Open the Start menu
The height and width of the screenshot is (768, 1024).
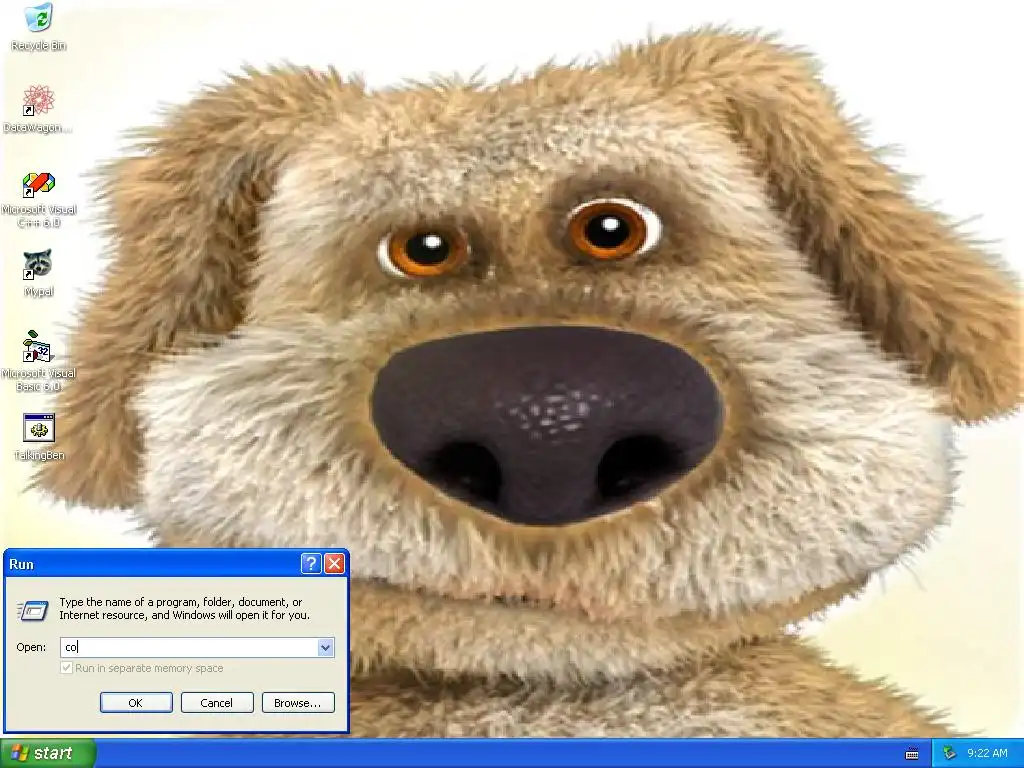coord(47,753)
